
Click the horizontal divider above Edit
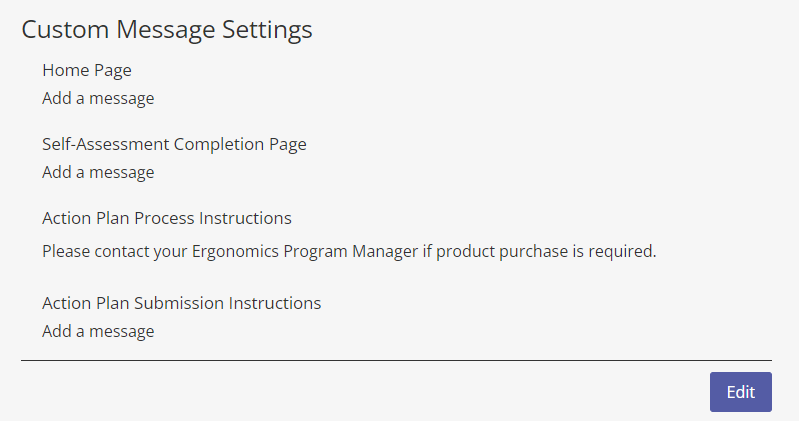click(396, 360)
